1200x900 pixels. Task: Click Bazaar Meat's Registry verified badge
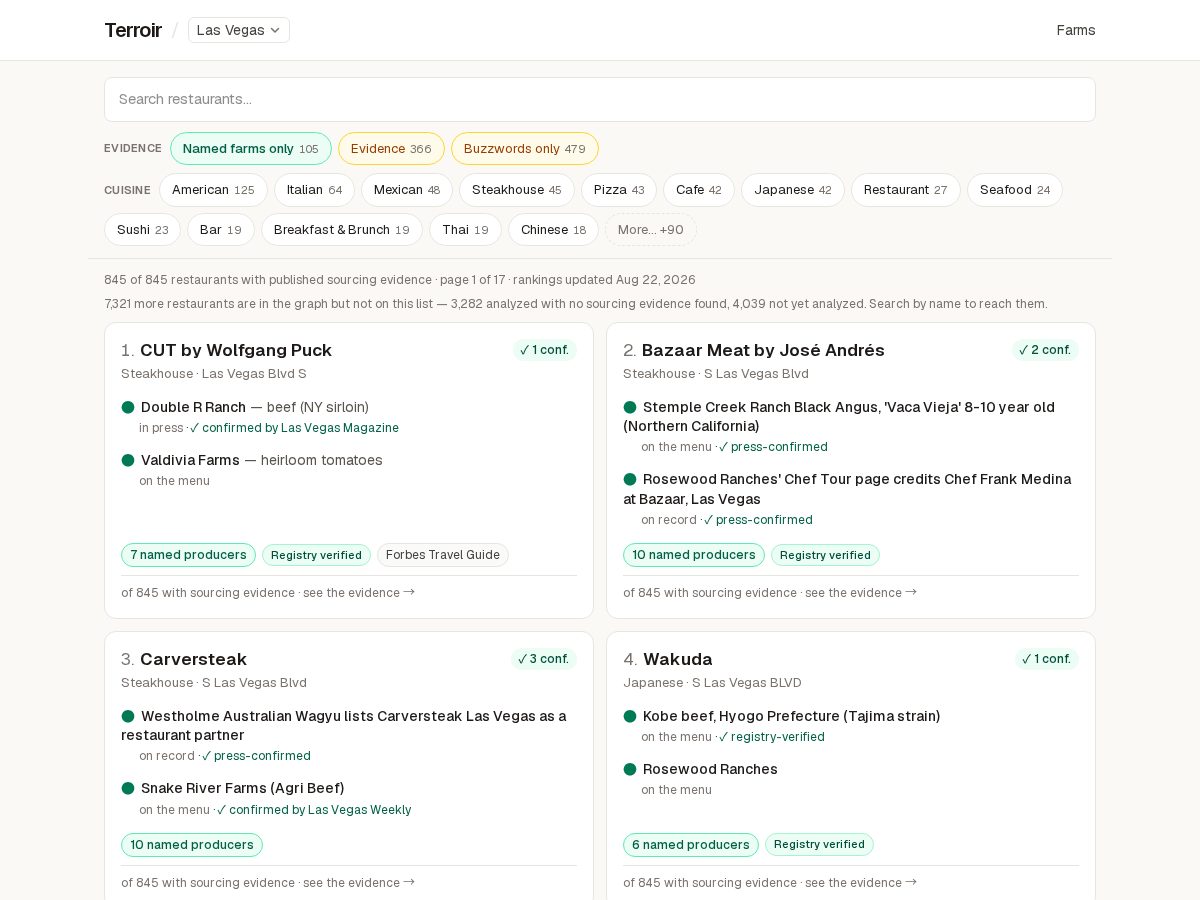pyautogui.click(x=825, y=555)
